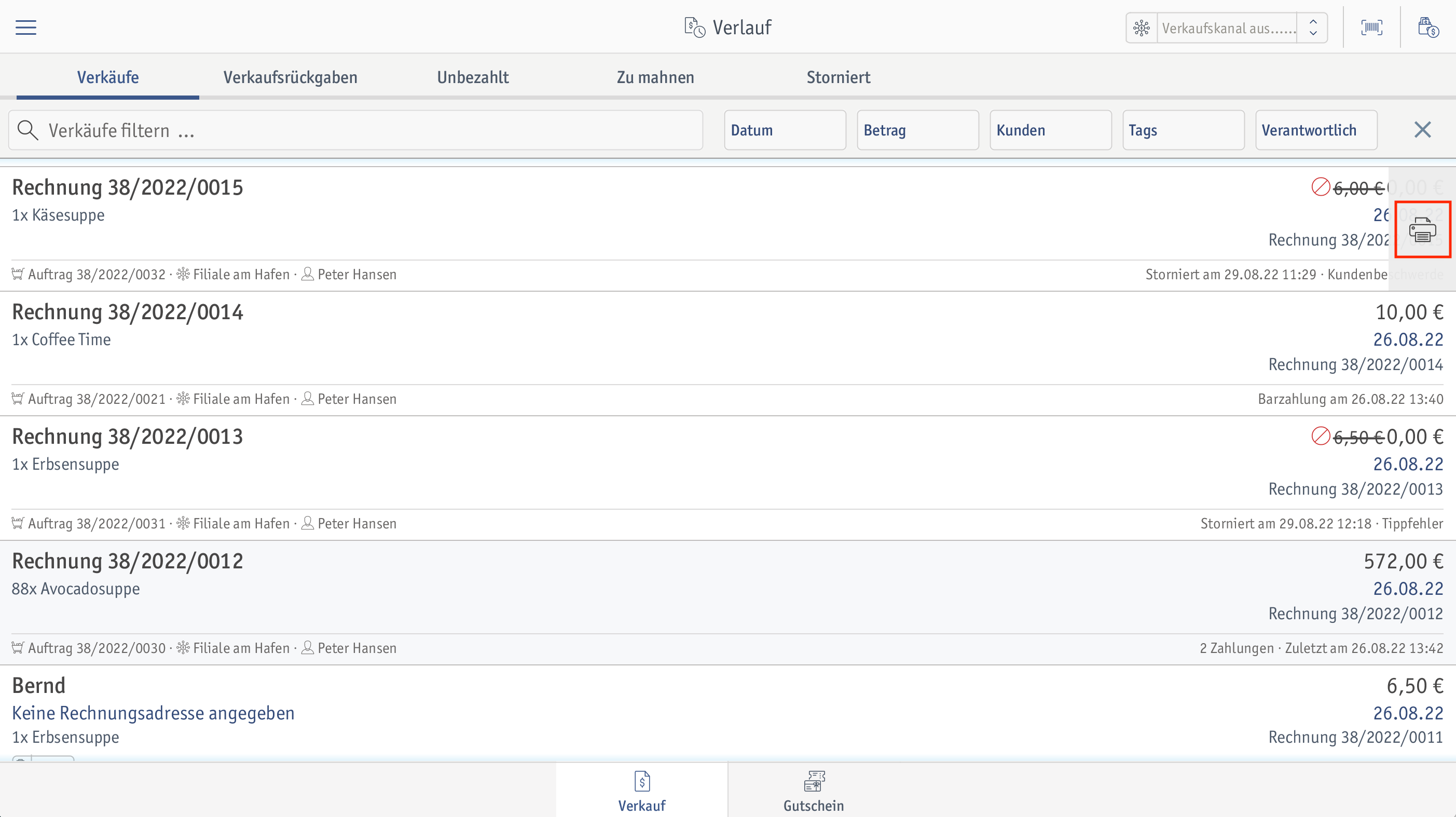Viewport: 1456px width, 817px height.
Task: Click Auftrag 38/2022/0021 label
Action: (x=97, y=399)
